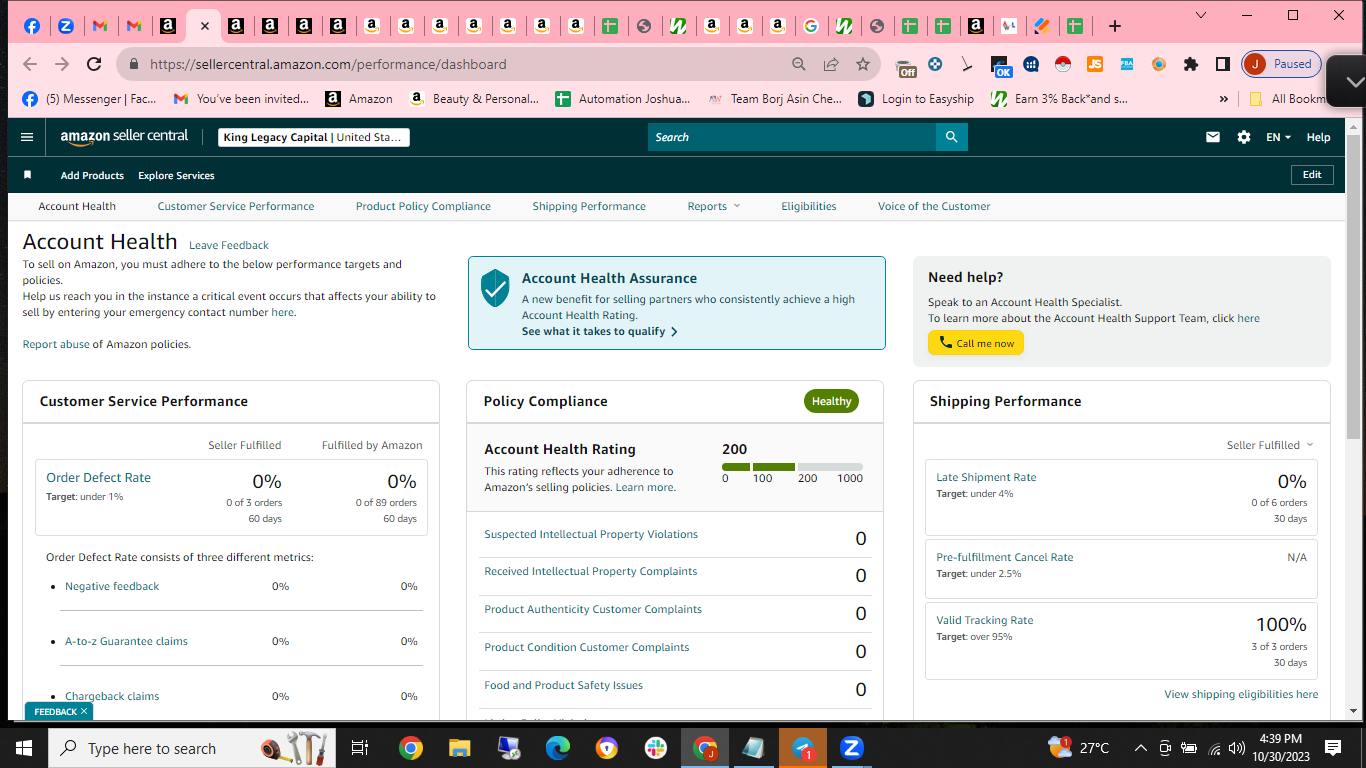Click the site info lock icon
This screenshot has height=768, width=1366.
pyautogui.click(x=133, y=64)
